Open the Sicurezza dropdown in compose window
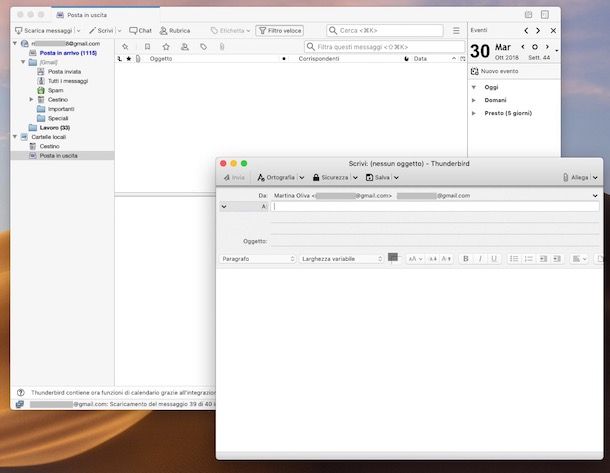This screenshot has width=610, height=473. tap(355, 177)
